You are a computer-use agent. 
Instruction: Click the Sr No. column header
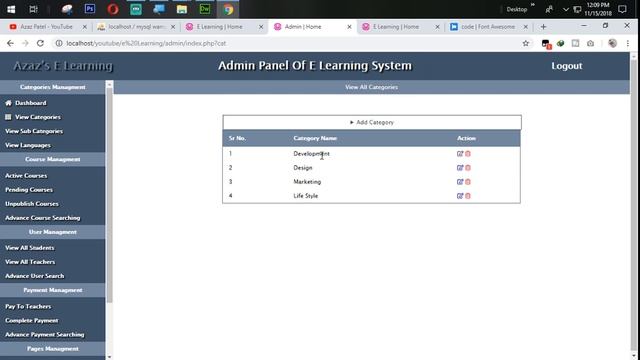point(237,138)
